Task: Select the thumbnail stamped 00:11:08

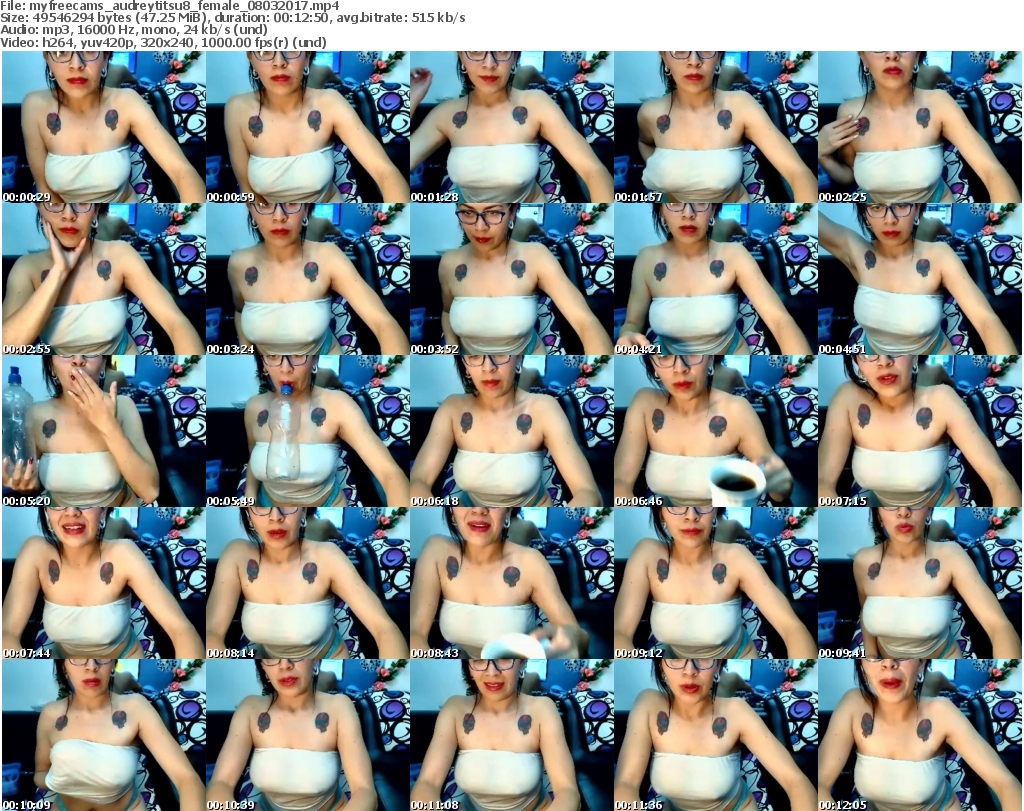Action: pos(511,735)
